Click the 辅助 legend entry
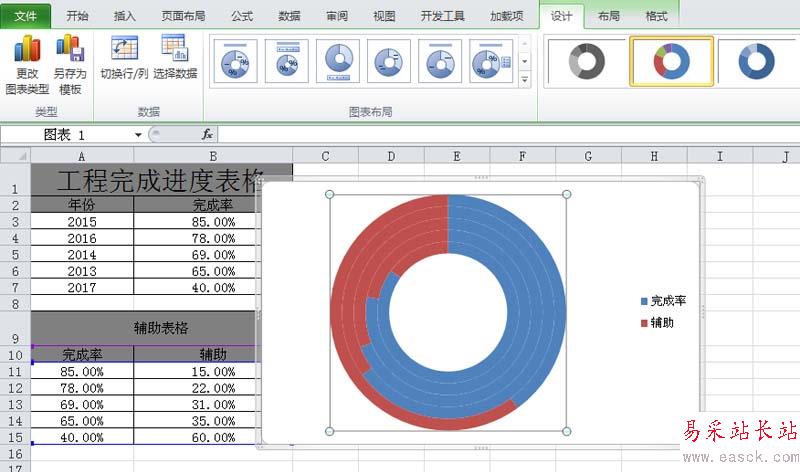The width and height of the screenshot is (800, 472). (657, 322)
